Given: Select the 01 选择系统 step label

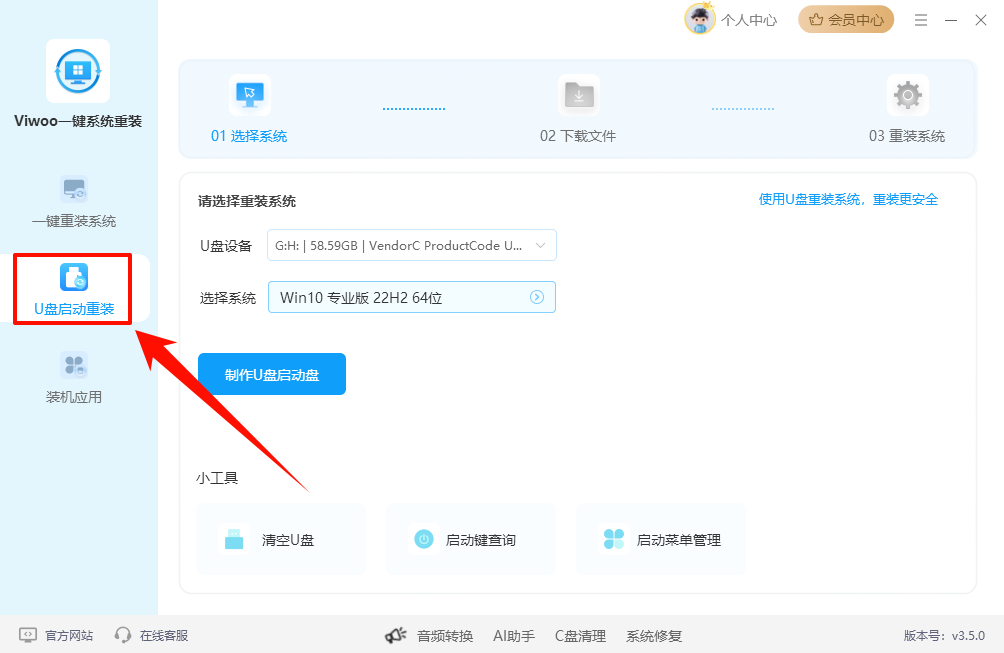Looking at the screenshot, I should tap(249, 136).
